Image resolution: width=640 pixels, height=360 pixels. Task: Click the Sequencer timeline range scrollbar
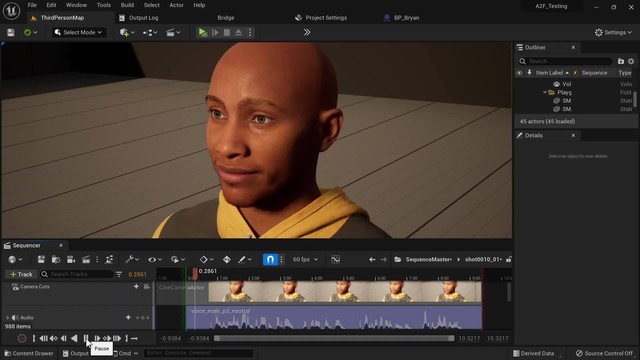[334, 338]
